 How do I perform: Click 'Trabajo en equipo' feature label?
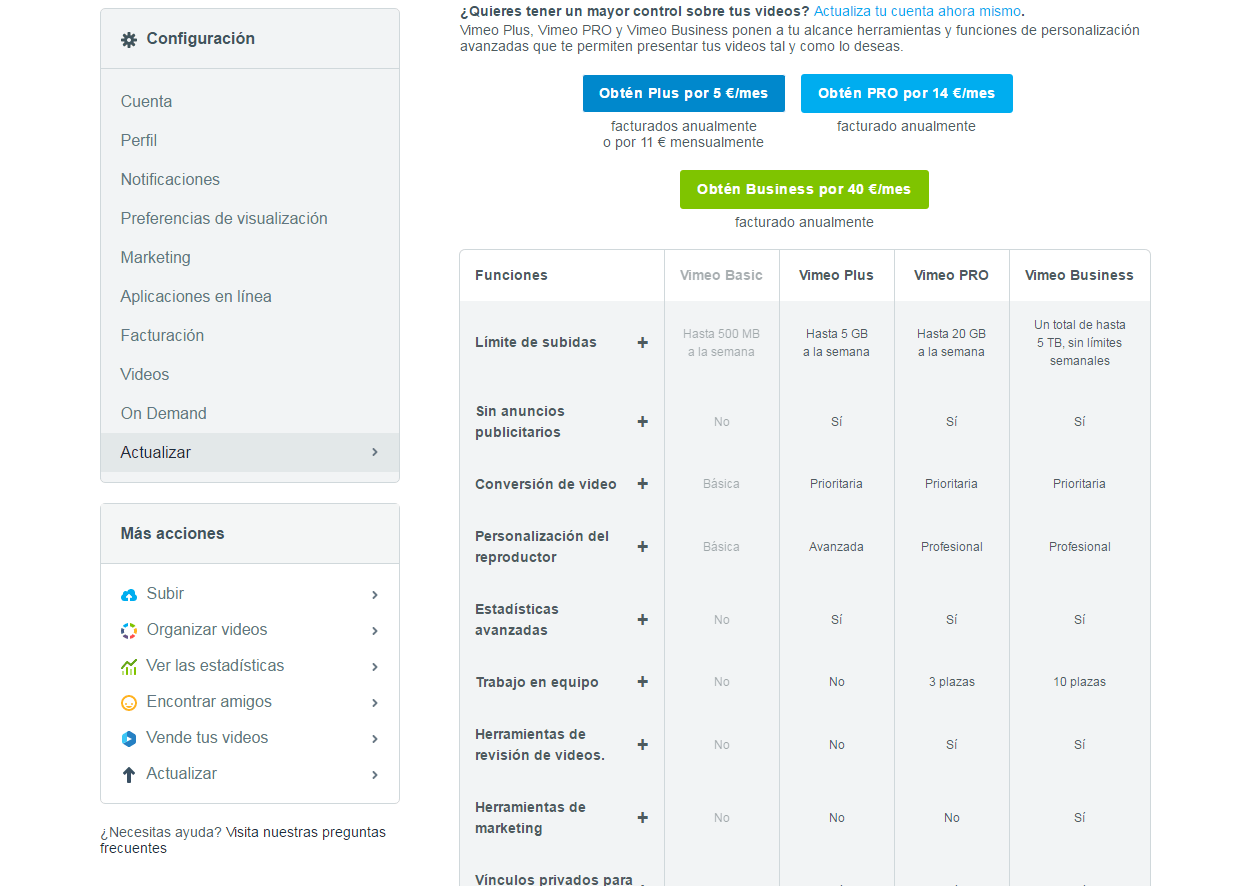pyautogui.click(x=537, y=682)
